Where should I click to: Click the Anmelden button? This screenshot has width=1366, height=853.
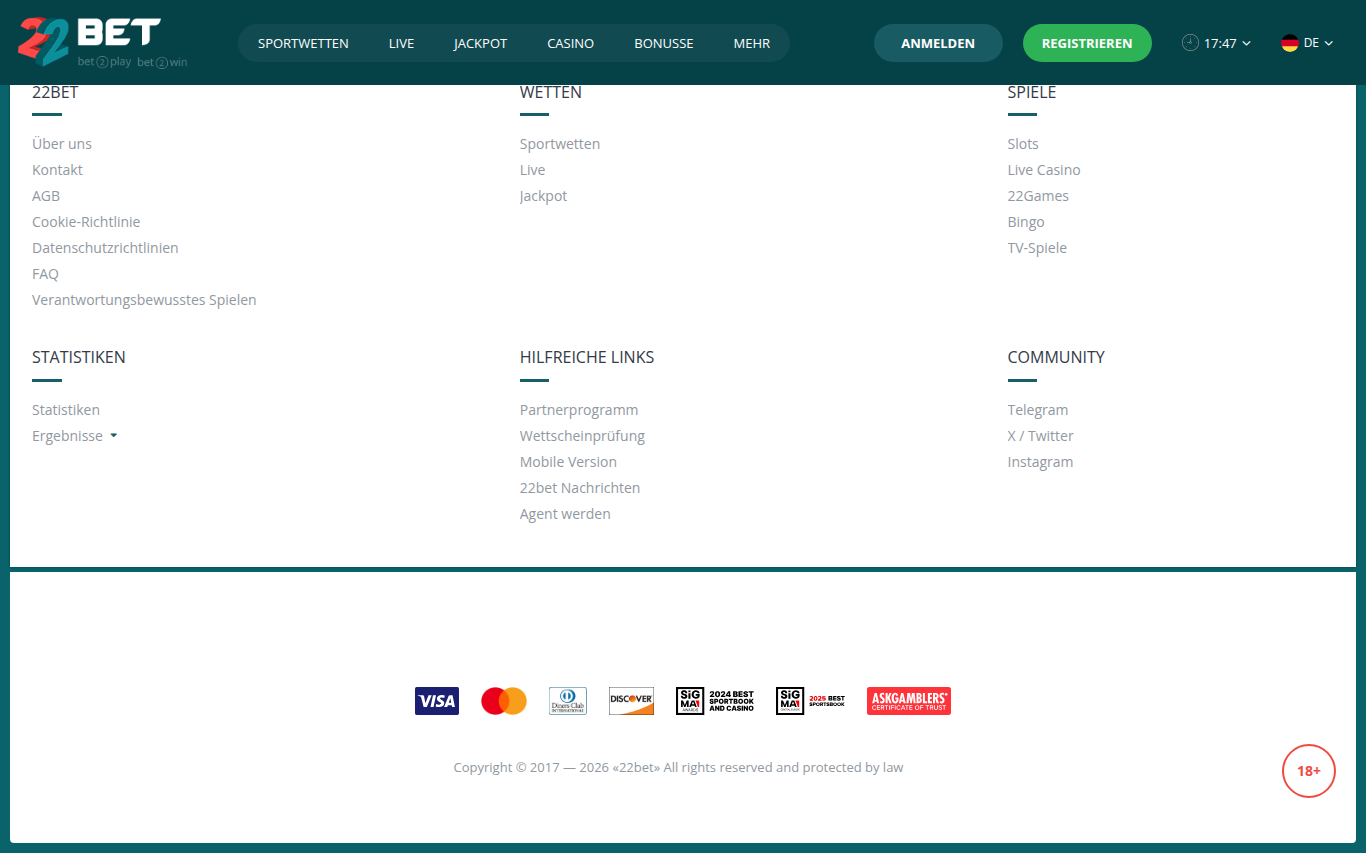click(938, 43)
